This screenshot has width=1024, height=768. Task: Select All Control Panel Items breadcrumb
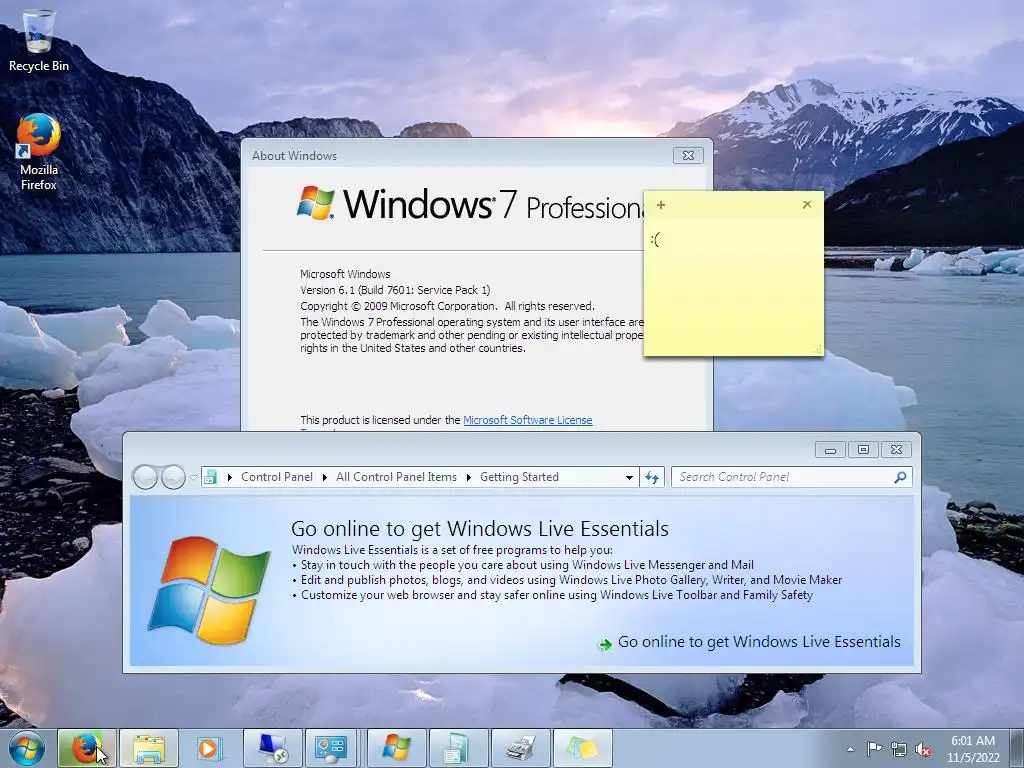396,477
